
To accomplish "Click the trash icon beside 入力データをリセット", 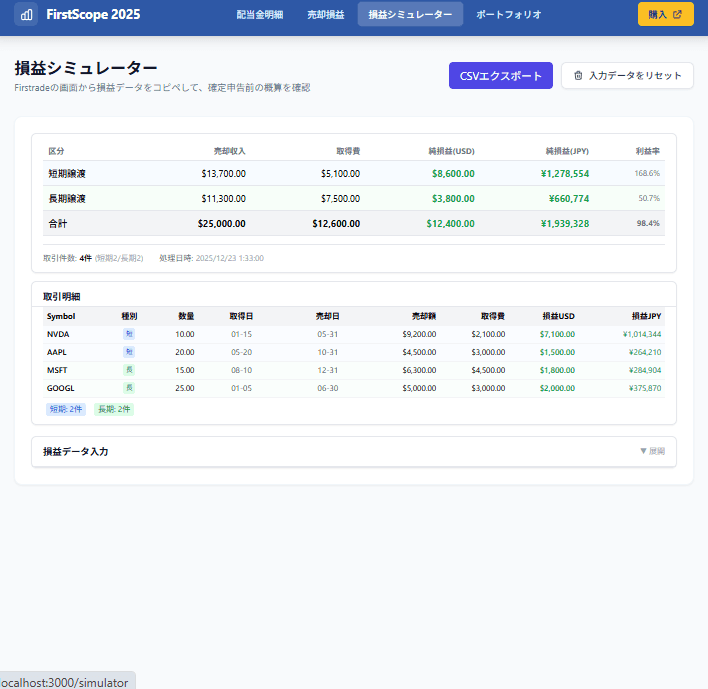I will (578, 76).
